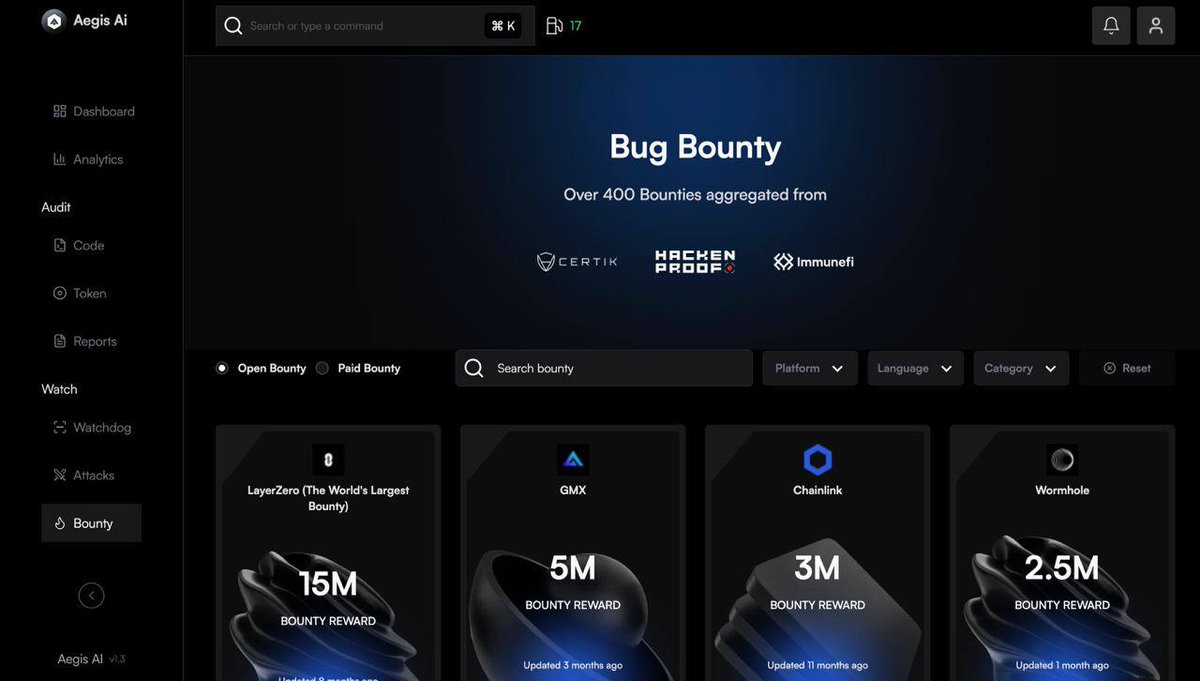
Task: Open the Chainlink 3M bounty card
Action: tap(818, 553)
